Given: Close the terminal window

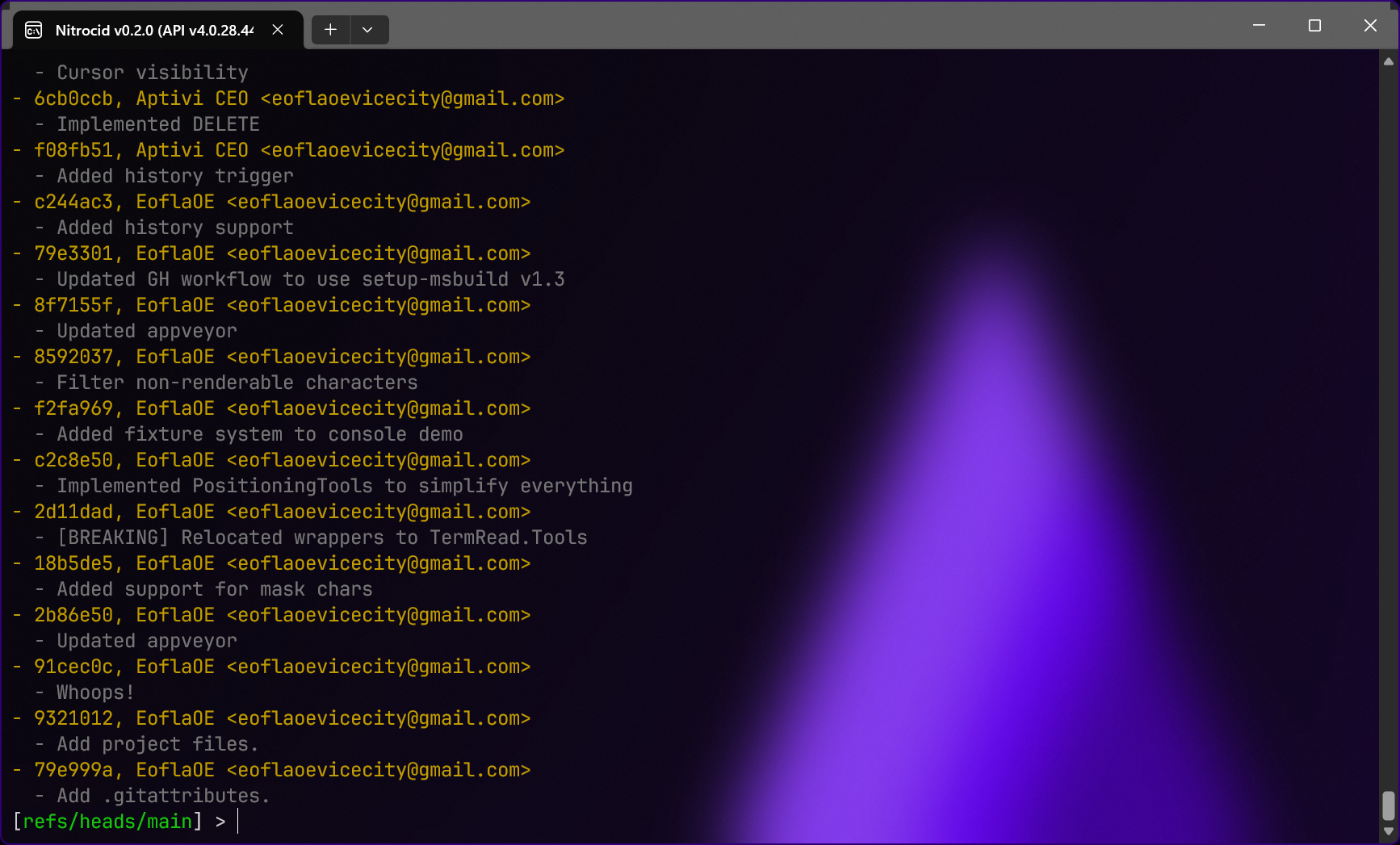Looking at the screenshot, I should [x=1370, y=26].
